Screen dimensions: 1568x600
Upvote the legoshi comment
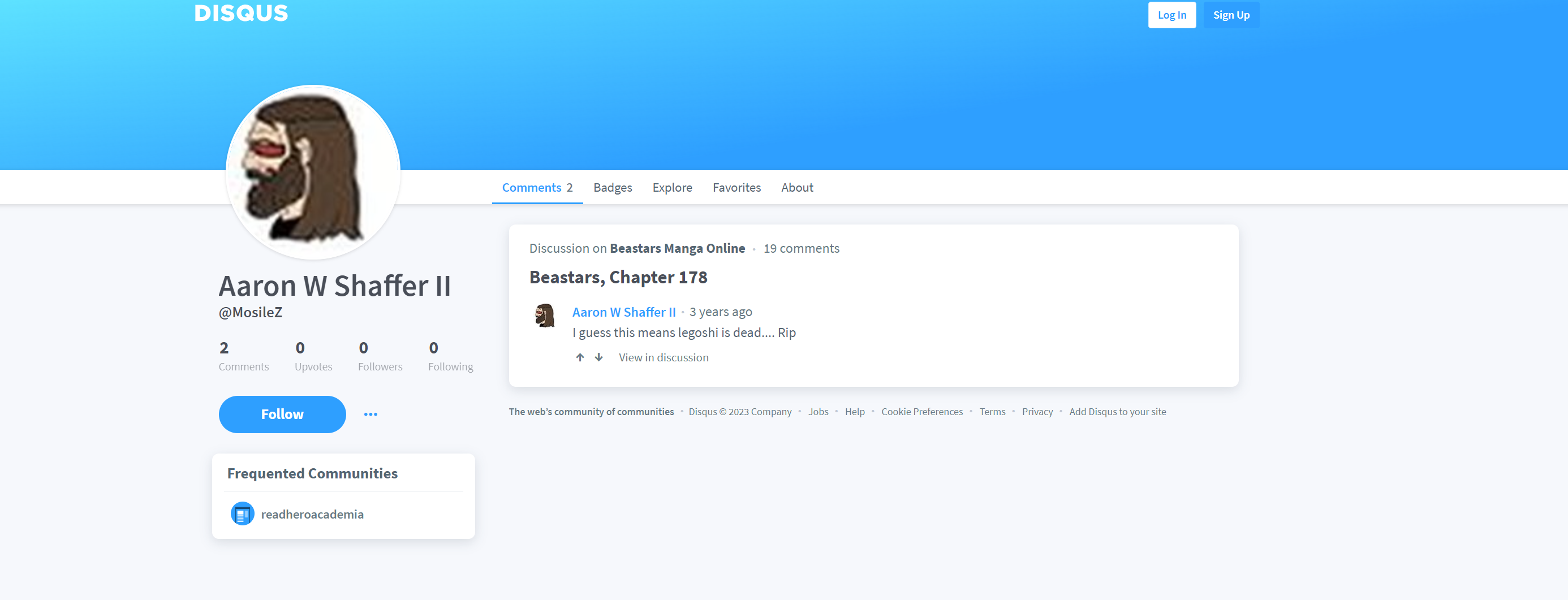(580, 357)
